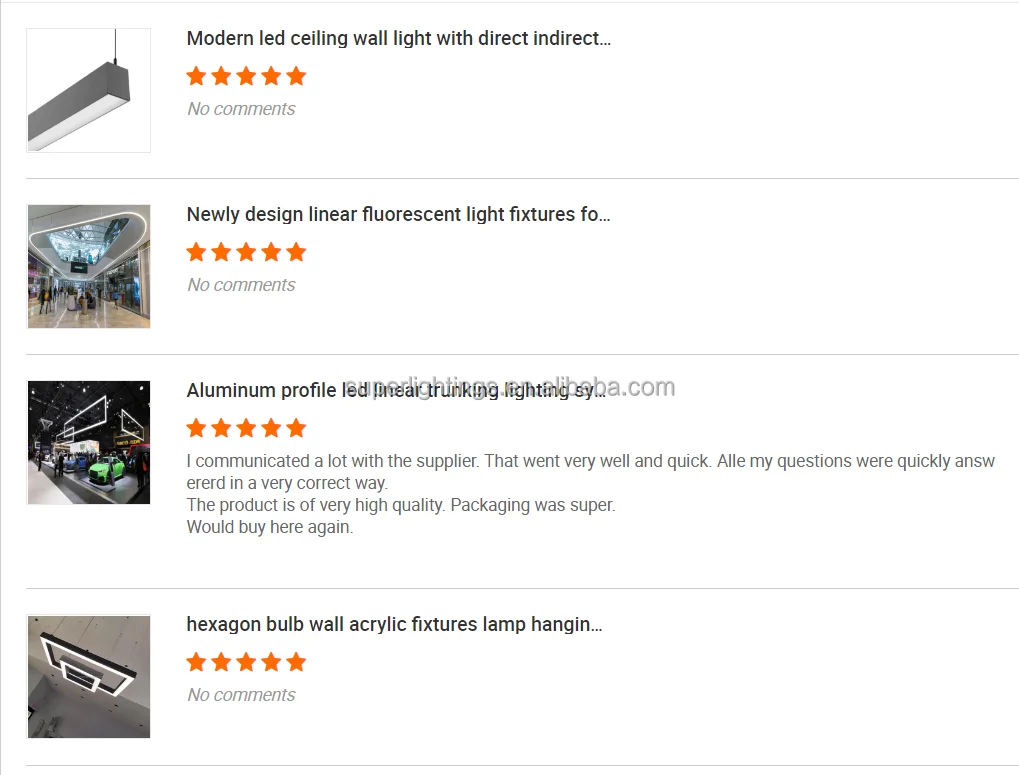The width and height of the screenshot is (1019, 775).
Task: Click No comments under Modern led ceiling light
Action: click(241, 109)
